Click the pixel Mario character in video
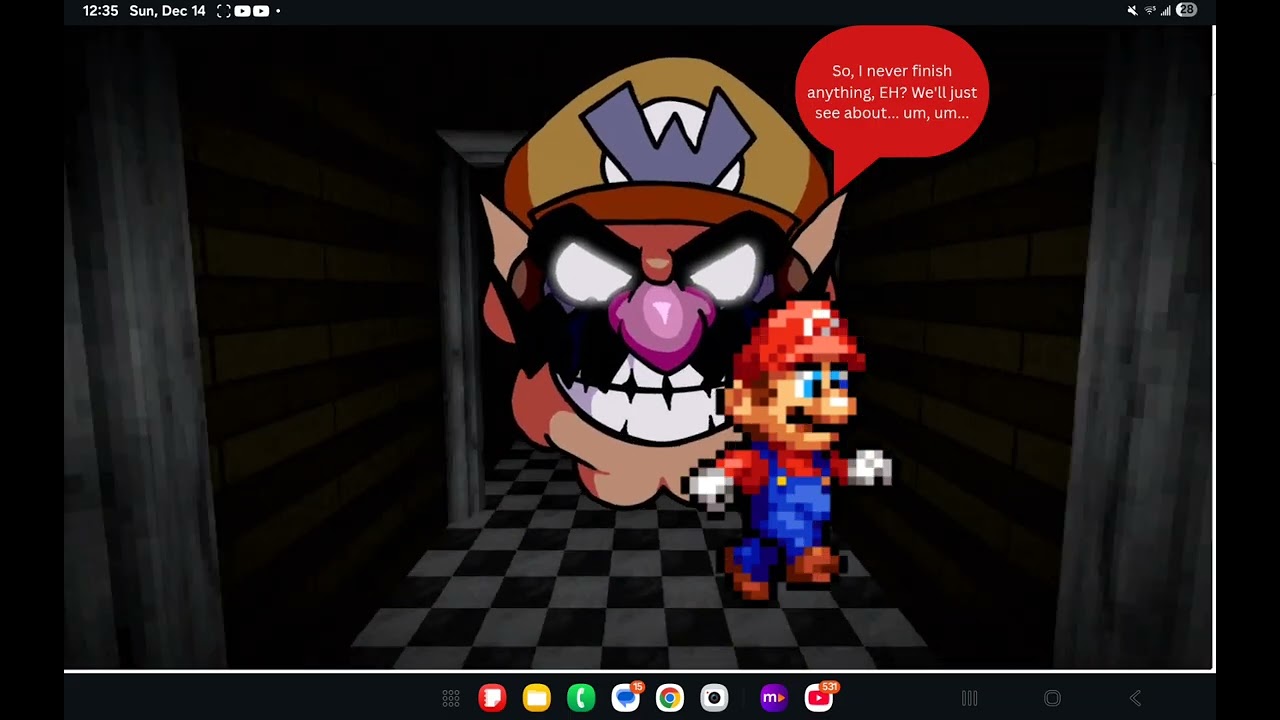This screenshot has width=1280, height=720. click(x=789, y=448)
